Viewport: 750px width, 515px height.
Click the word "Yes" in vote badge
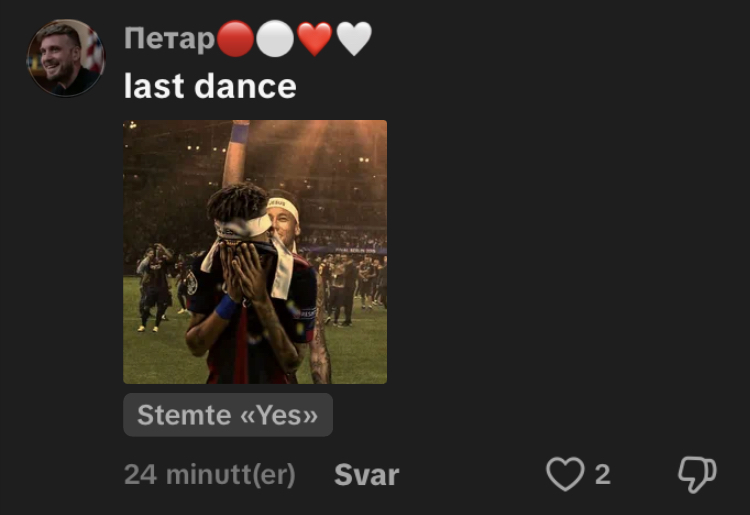[279, 415]
